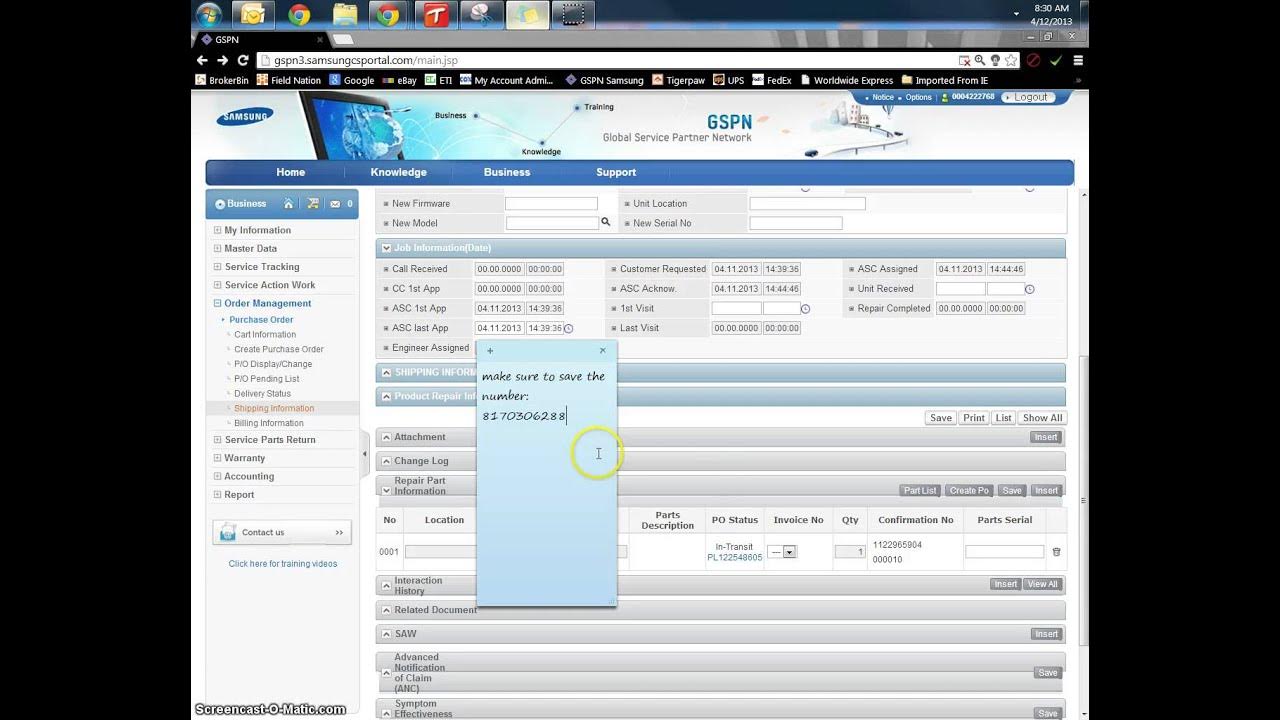Screen dimensions: 1280x720
Task: Click the New Model search magnifier icon
Action: point(605,222)
